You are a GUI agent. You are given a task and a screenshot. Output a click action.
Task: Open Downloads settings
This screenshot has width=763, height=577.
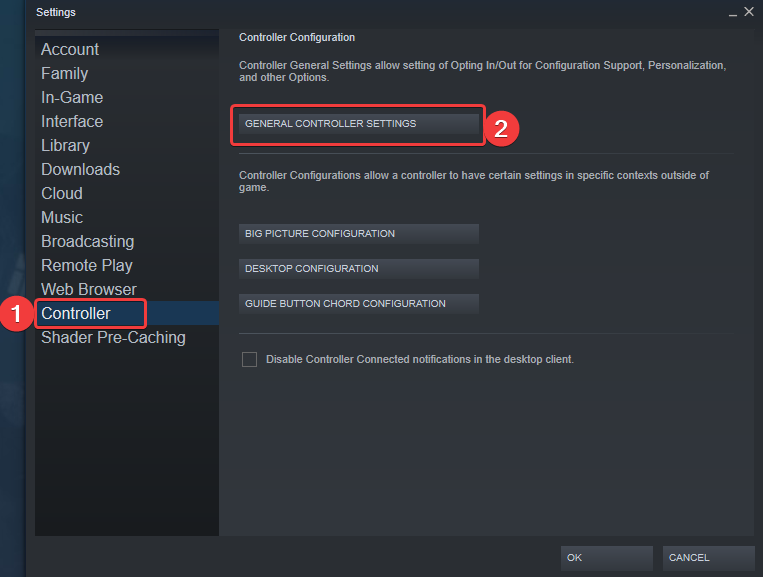pyautogui.click(x=80, y=169)
